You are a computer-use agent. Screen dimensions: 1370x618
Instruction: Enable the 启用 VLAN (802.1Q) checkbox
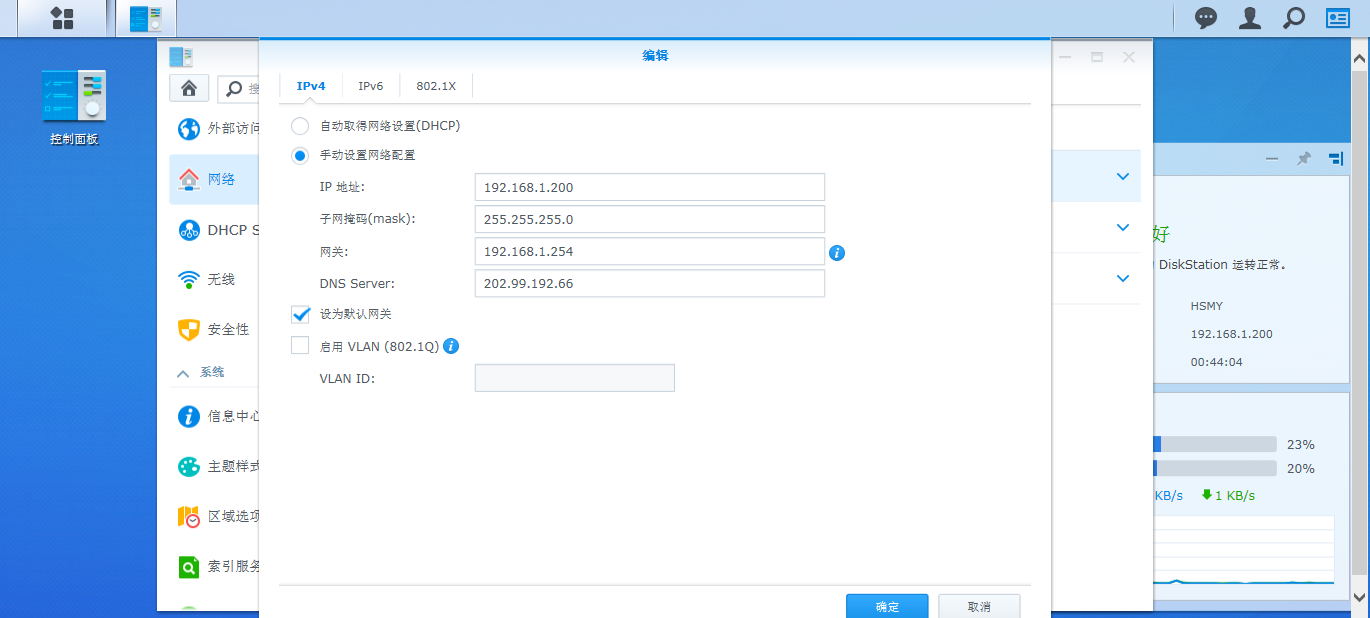coord(300,346)
